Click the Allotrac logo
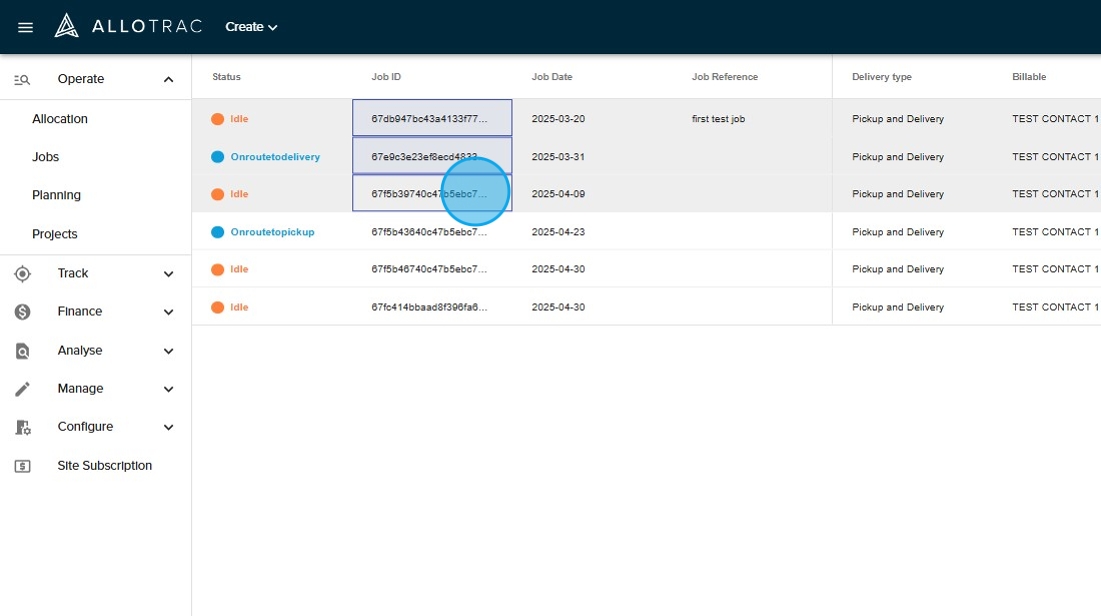 click(128, 26)
